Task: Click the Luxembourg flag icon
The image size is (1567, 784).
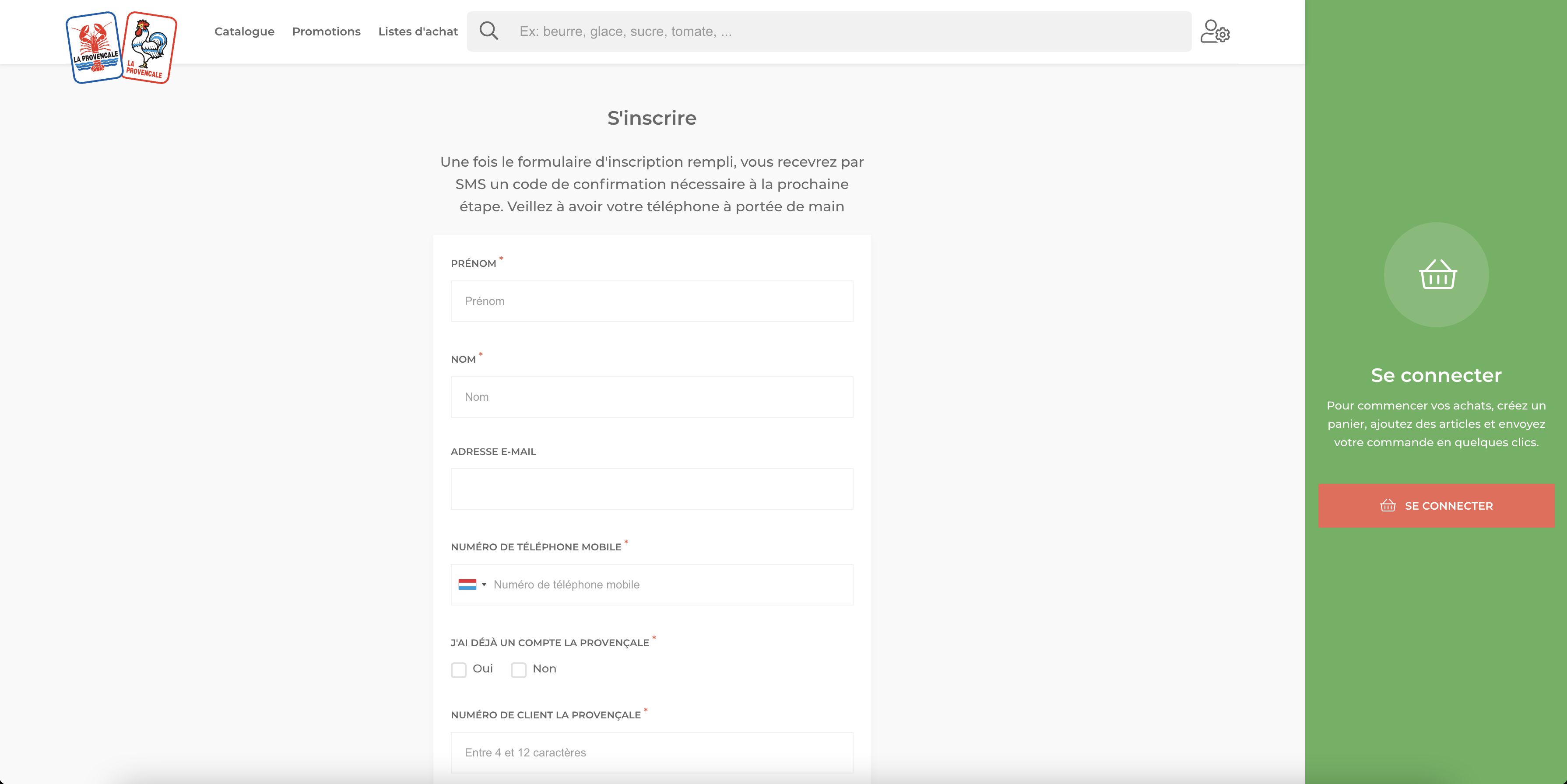Action: [x=467, y=584]
